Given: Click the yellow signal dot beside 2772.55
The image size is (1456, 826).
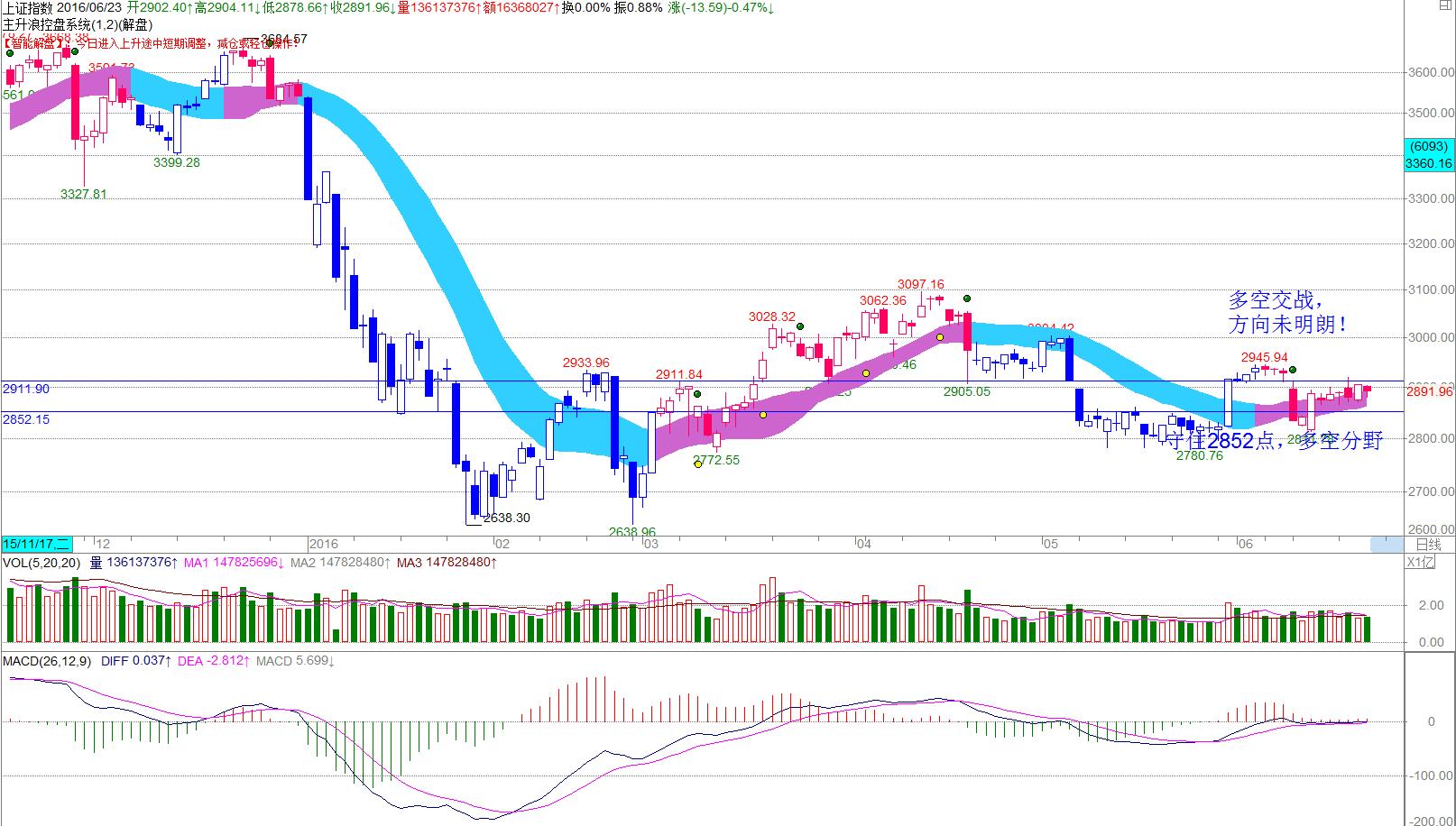Looking at the screenshot, I should tap(698, 464).
